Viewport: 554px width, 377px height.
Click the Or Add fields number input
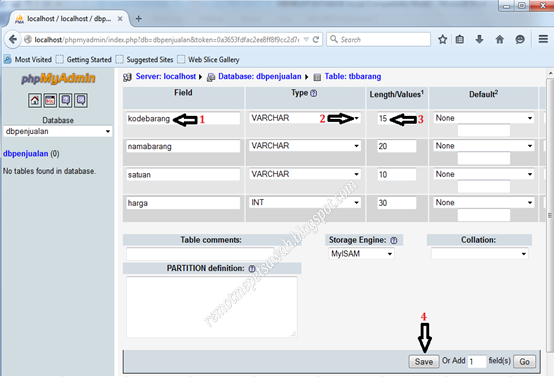pos(477,361)
